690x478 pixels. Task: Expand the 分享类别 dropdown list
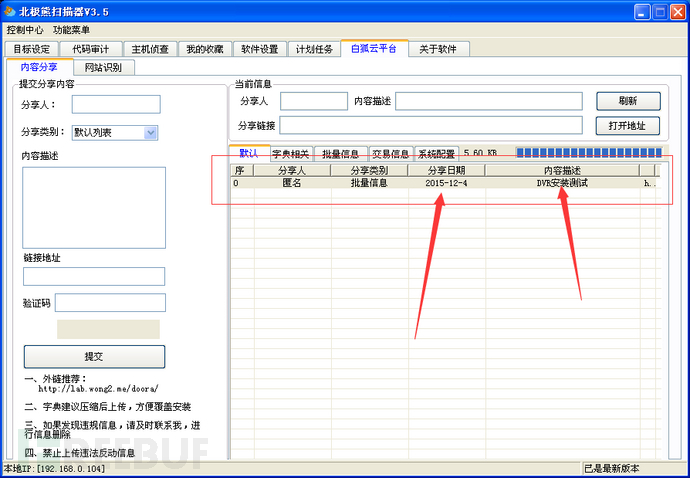[x=150, y=132]
